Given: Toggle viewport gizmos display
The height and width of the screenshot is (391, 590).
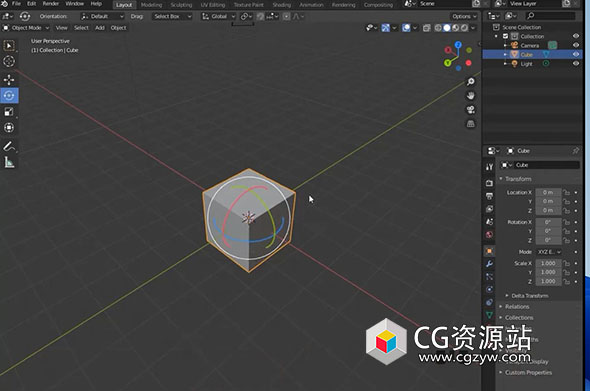Looking at the screenshot, I should [x=385, y=28].
